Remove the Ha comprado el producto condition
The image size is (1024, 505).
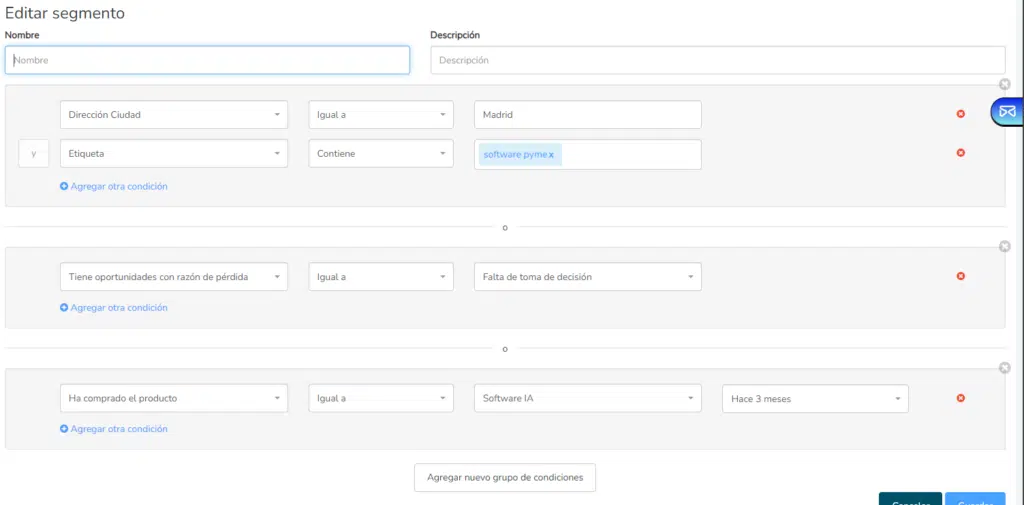tap(960, 399)
